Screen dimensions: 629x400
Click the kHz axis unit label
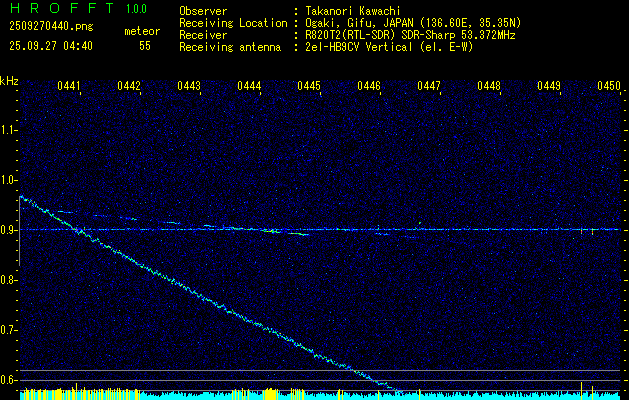9,80
